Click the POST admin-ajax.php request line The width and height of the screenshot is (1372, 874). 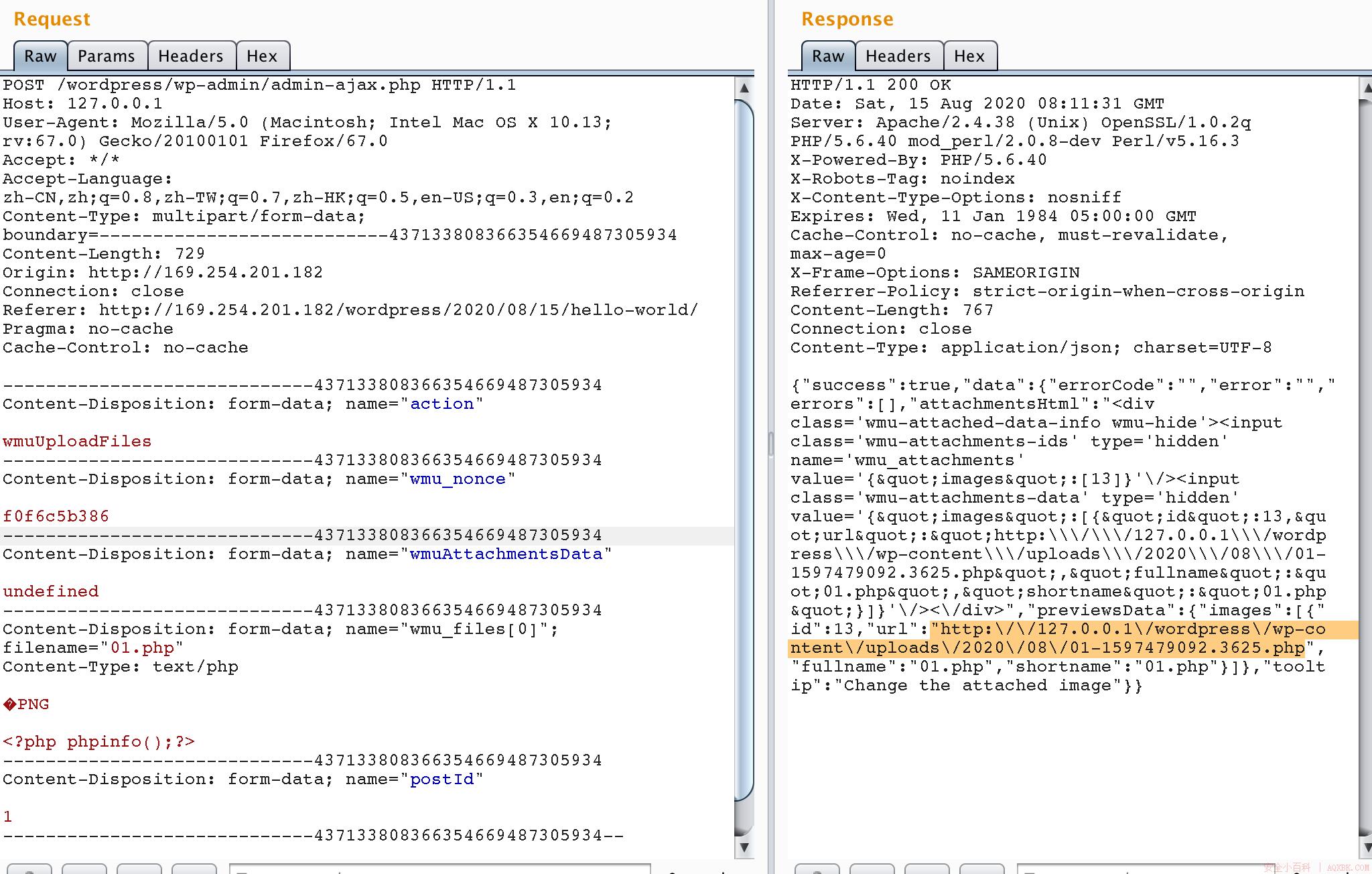259,85
